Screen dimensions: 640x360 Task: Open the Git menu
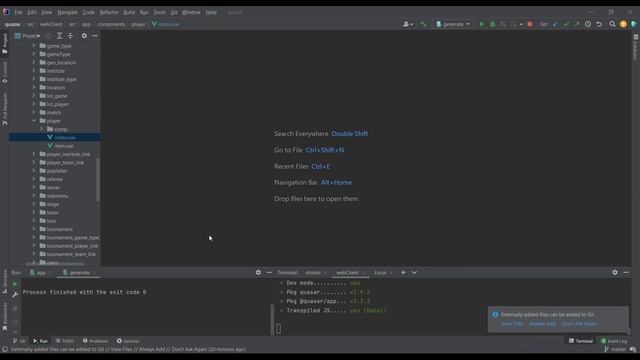coord(174,12)
